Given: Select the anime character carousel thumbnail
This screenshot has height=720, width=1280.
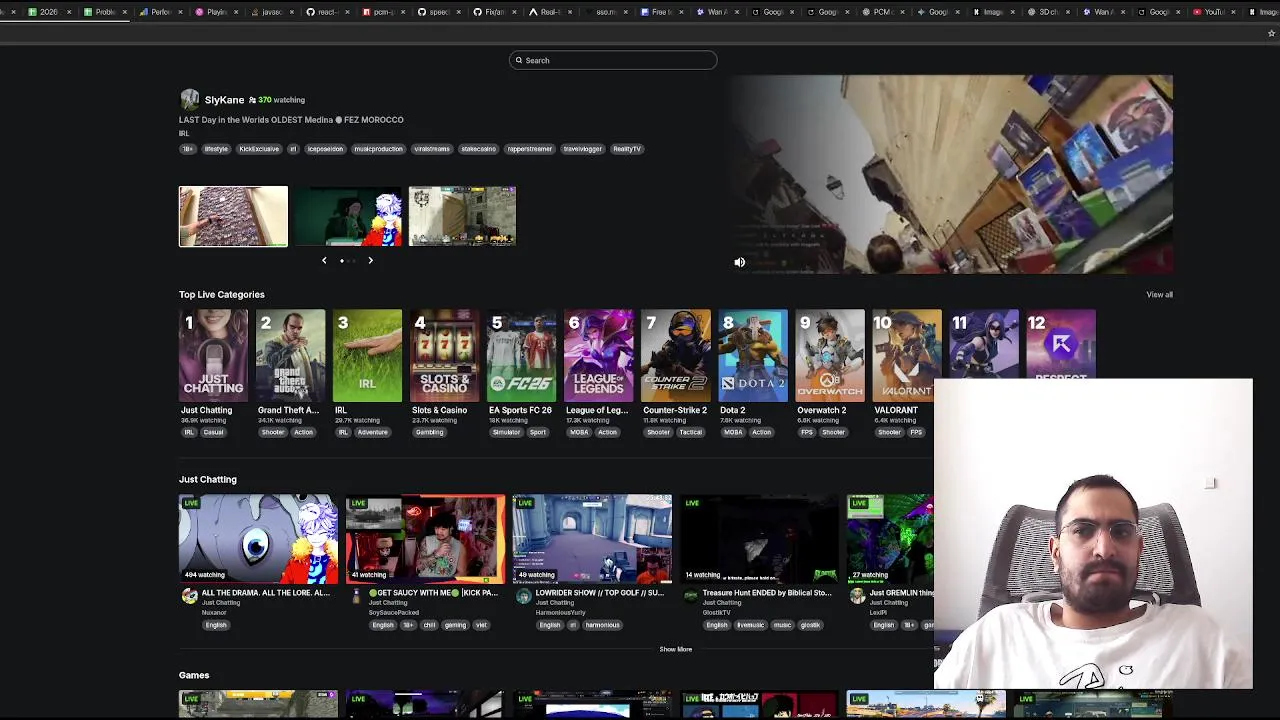Looking at the screenshot, I should (x=348, y=216).
